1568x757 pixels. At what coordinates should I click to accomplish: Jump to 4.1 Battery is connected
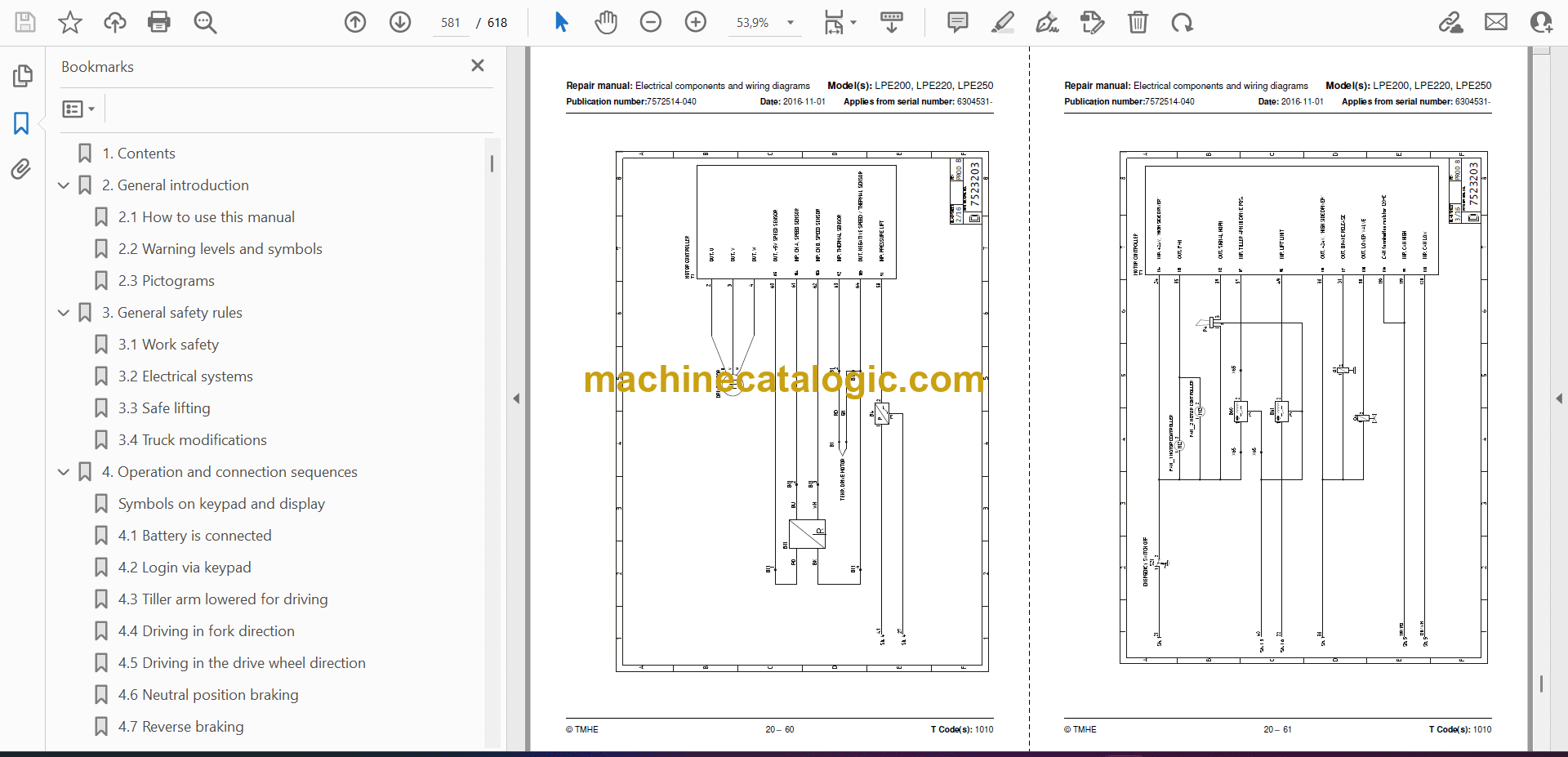click(x=194, y=536)
